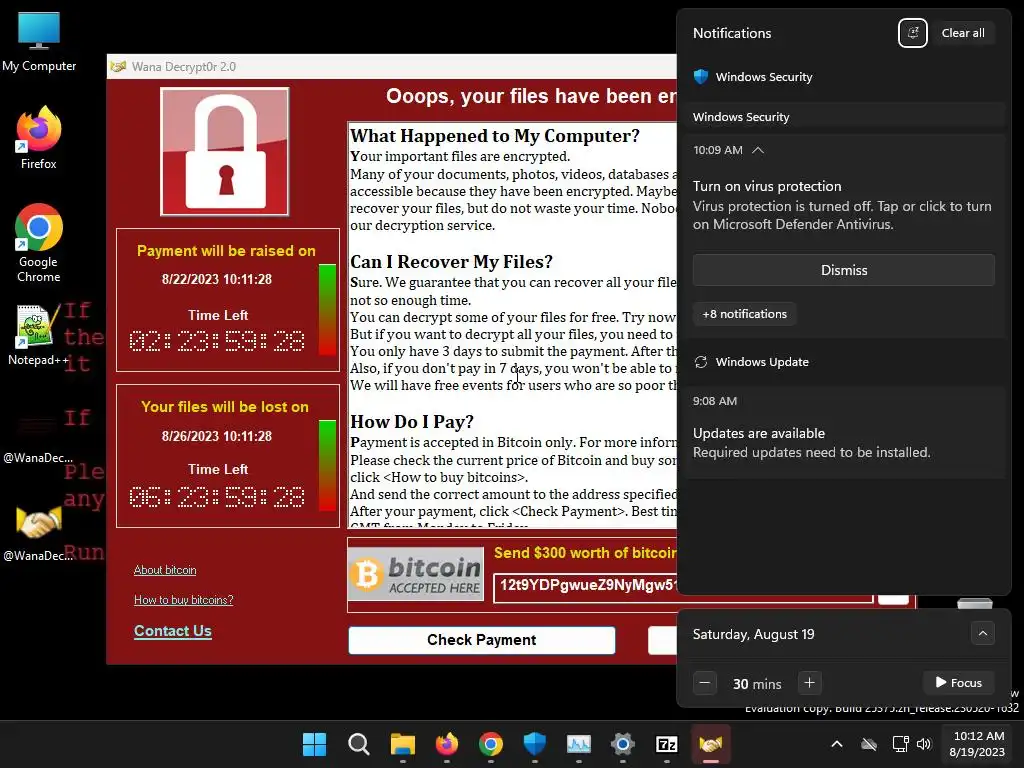Open File Explorer from the taskbar

click(x=402, y=744)
